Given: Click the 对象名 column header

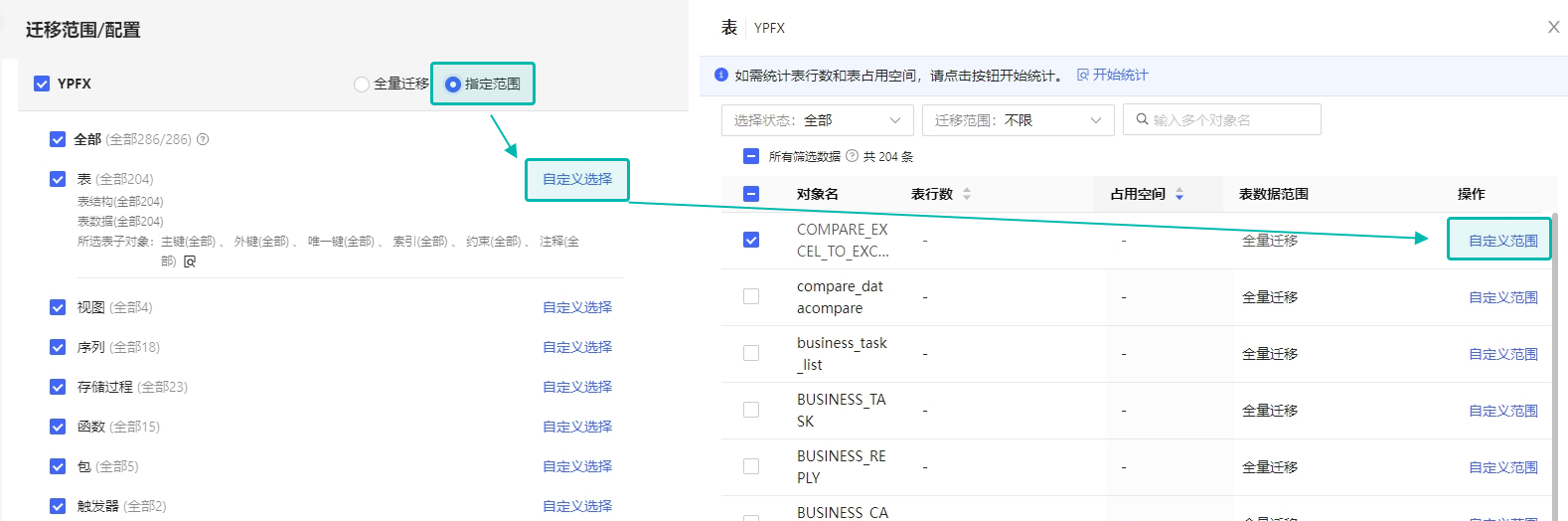Looking at the screenshot, I should (818, 194).
